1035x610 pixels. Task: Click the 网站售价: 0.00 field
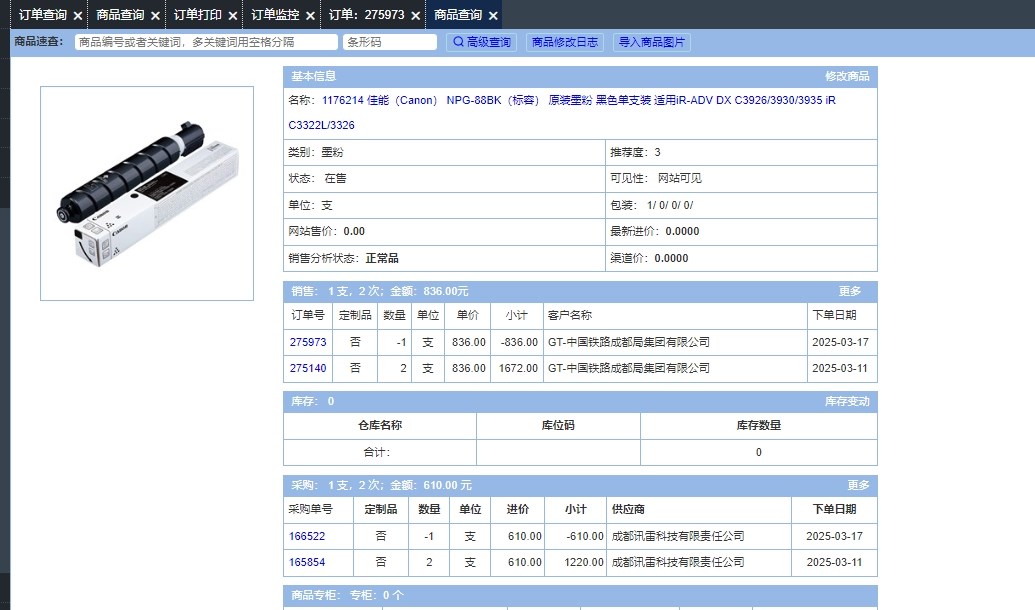click(444, 232)
